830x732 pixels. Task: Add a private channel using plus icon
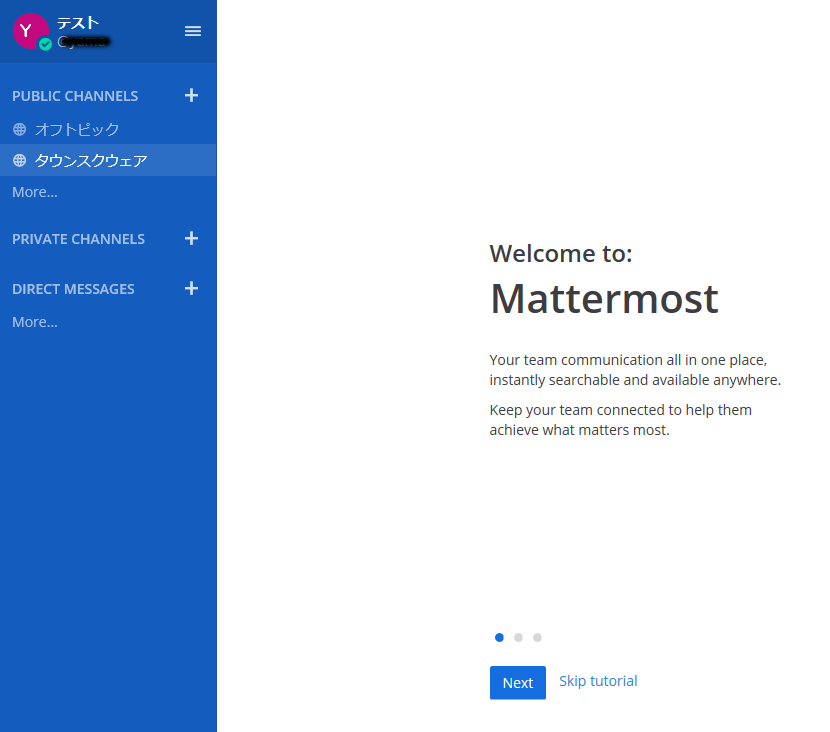point(192,239)
